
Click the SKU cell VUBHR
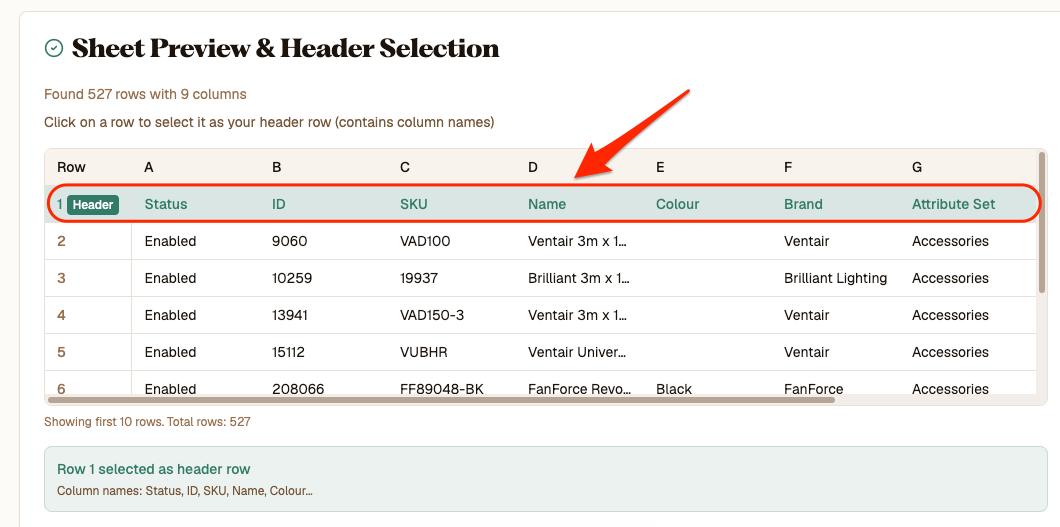click(424, 353)
